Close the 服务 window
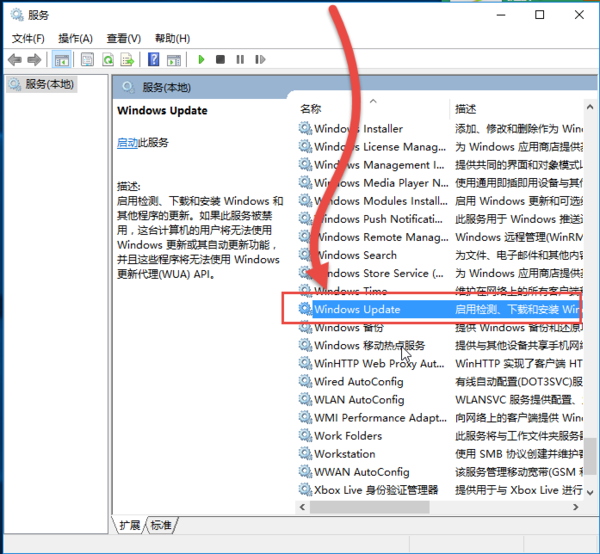This screenshot has height=554, width=600. pyautogui.click(x=579, y=15)
